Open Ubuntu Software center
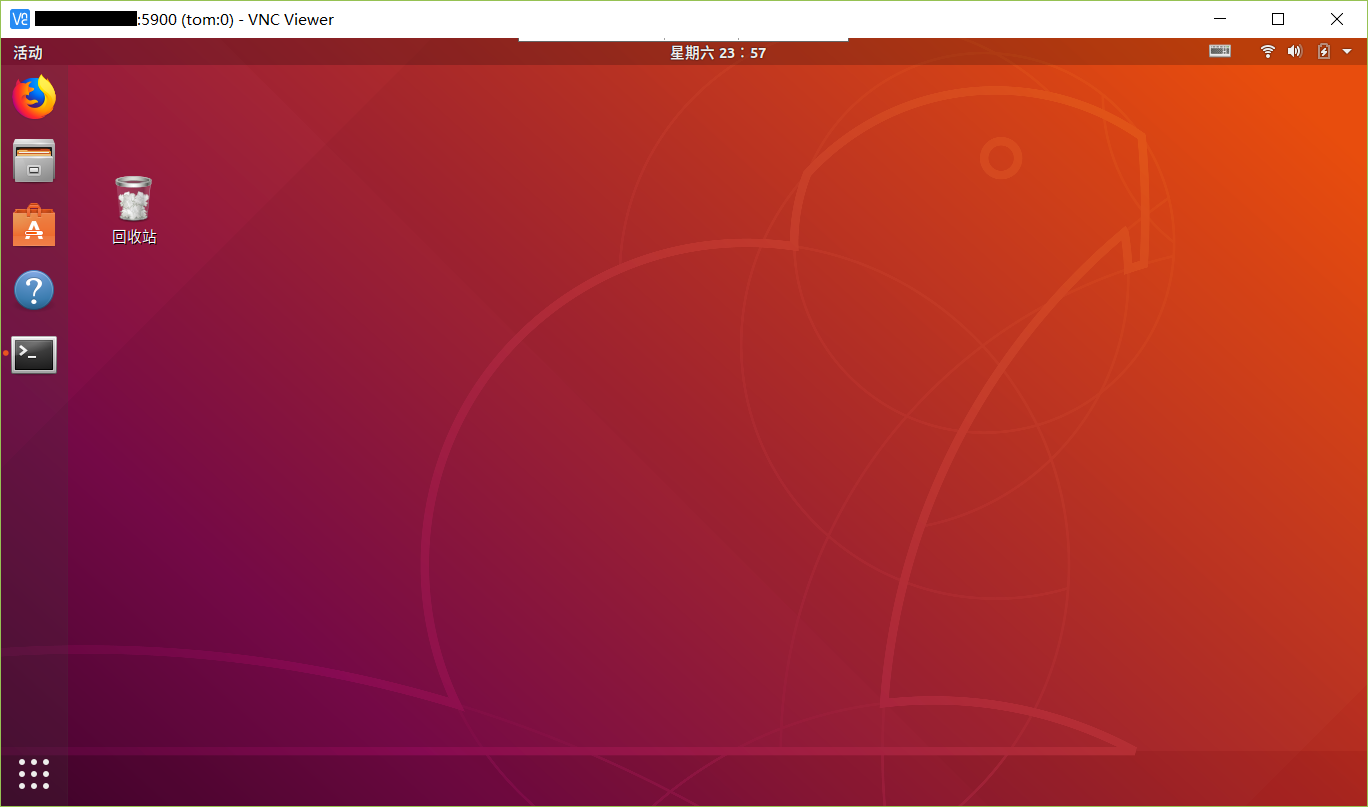Viewport: 1368px width, 807px height. (x=34, y=225)
